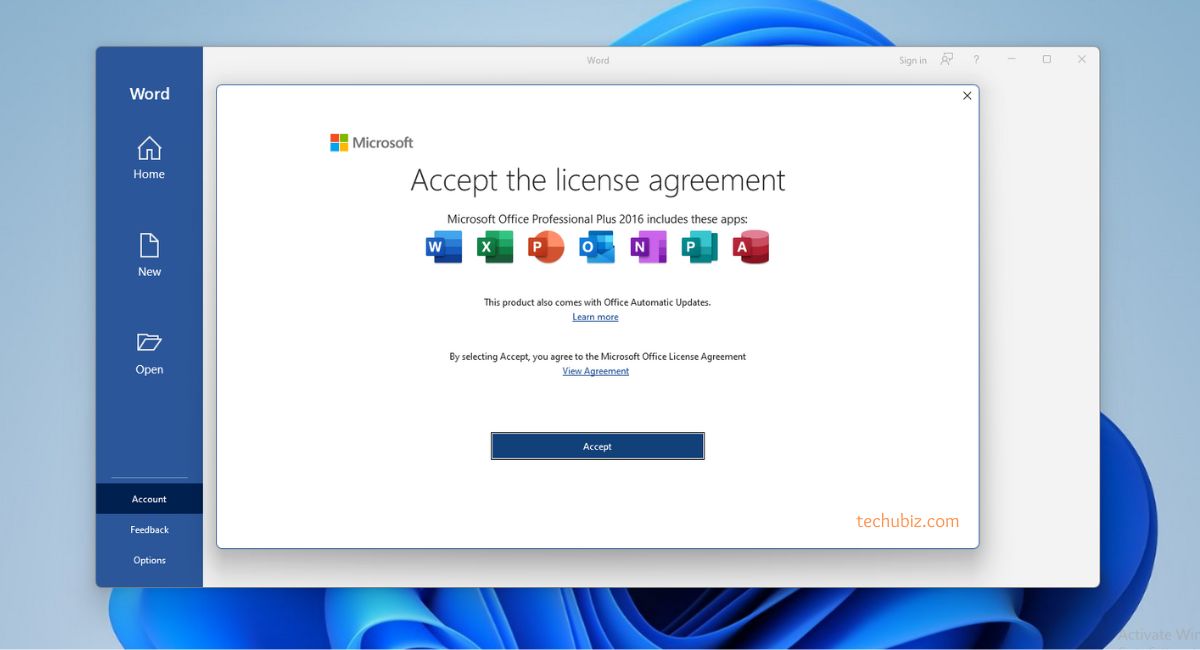Image resolution: width=1200 pixels, height=650 pixels.
Task: Click the Publisher app icon
Action: tap(699, 247)
